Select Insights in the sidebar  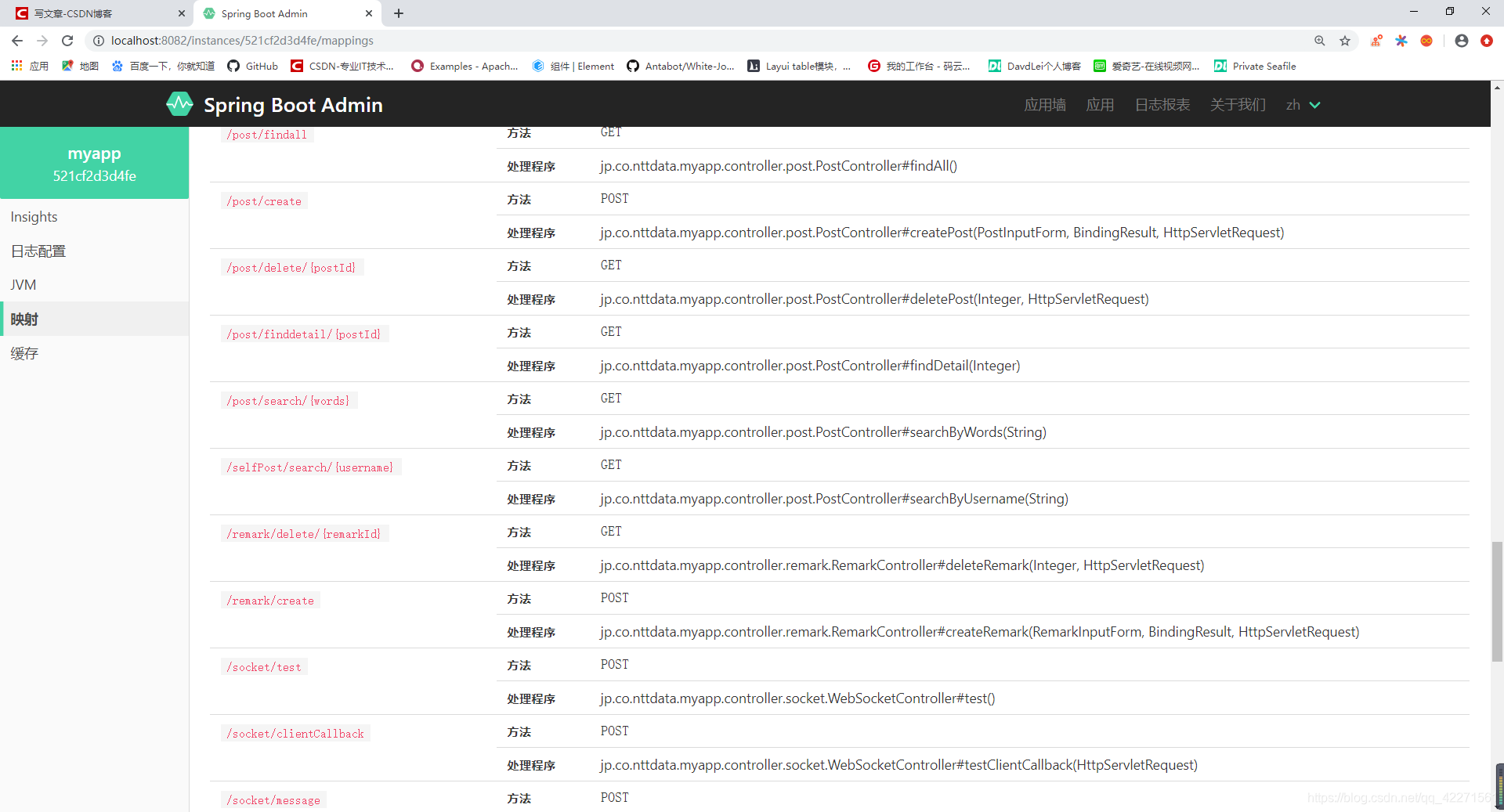pos(34,217)
